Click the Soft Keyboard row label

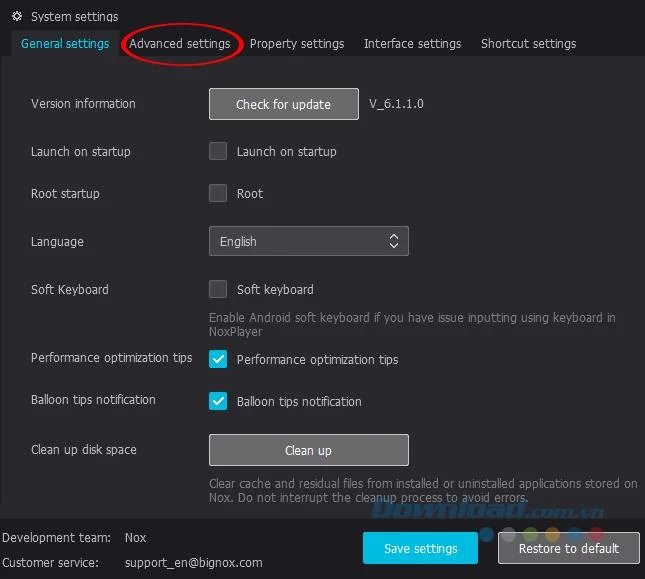pyautogui.click(x=70, y=290)
